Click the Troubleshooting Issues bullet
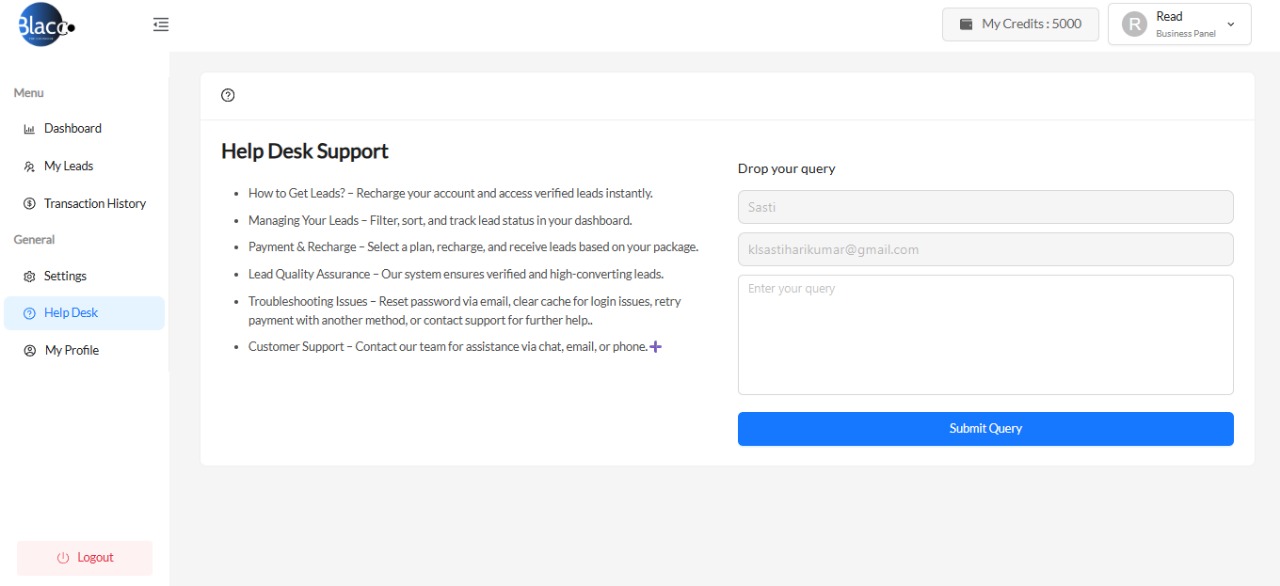Image resolution: width=1280 pixels, height=586 pixels. pos(465,311)
